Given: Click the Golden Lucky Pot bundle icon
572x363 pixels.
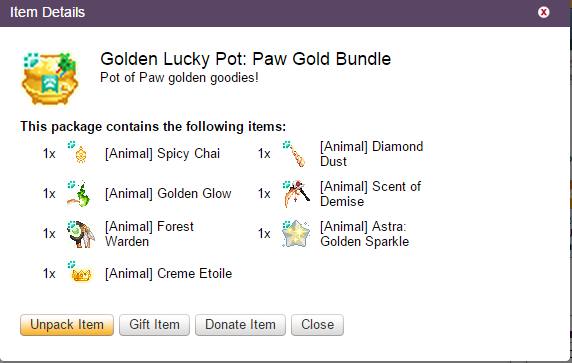Looking at the screenshot, I should [x=50, y=78].
